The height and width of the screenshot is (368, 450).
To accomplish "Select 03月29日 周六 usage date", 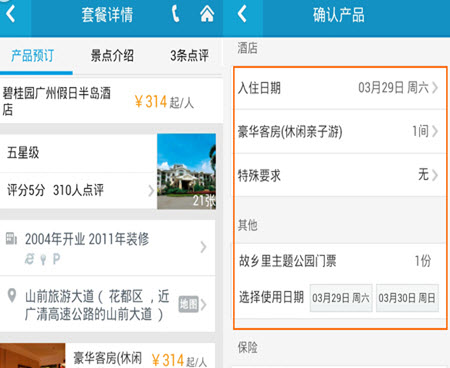I will coord(341,298).
